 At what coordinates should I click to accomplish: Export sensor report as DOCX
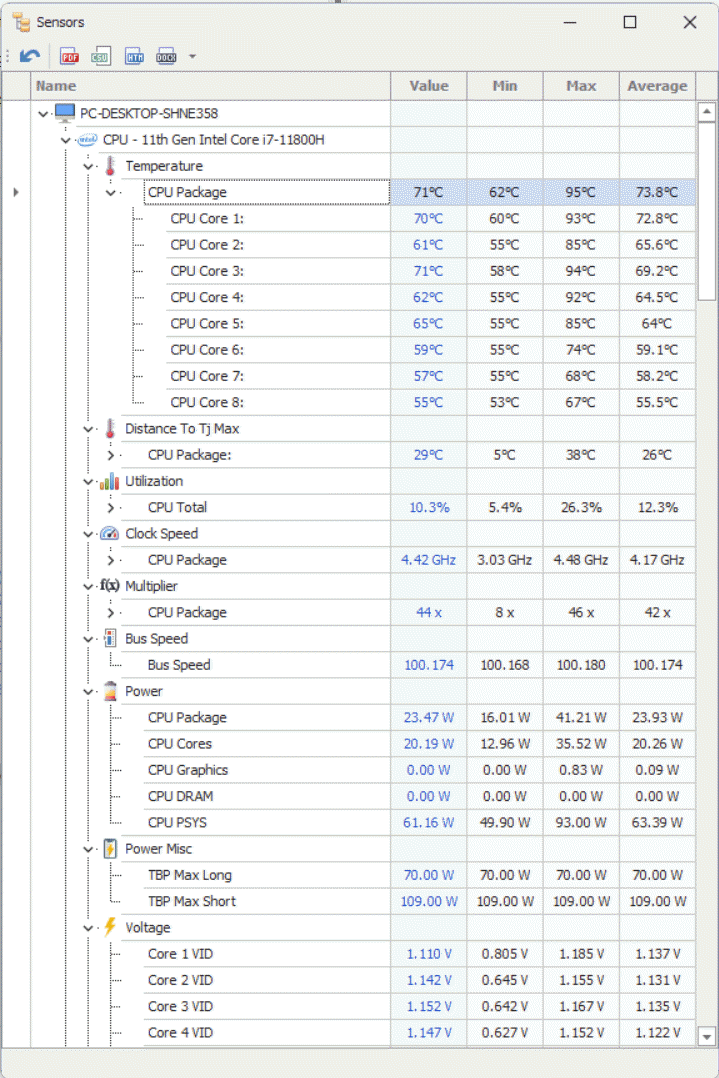click(166, 56)
